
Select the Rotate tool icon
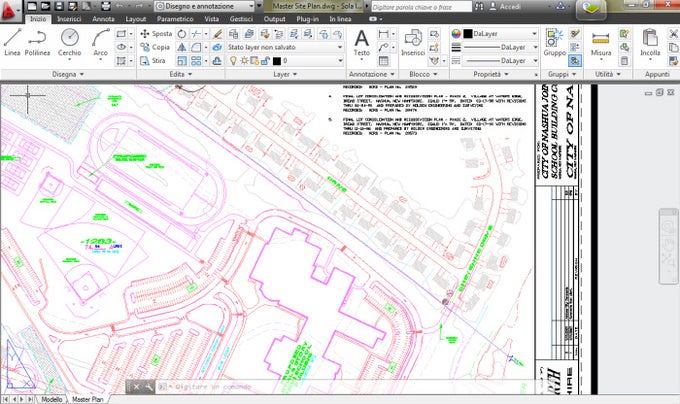[182, 33]
